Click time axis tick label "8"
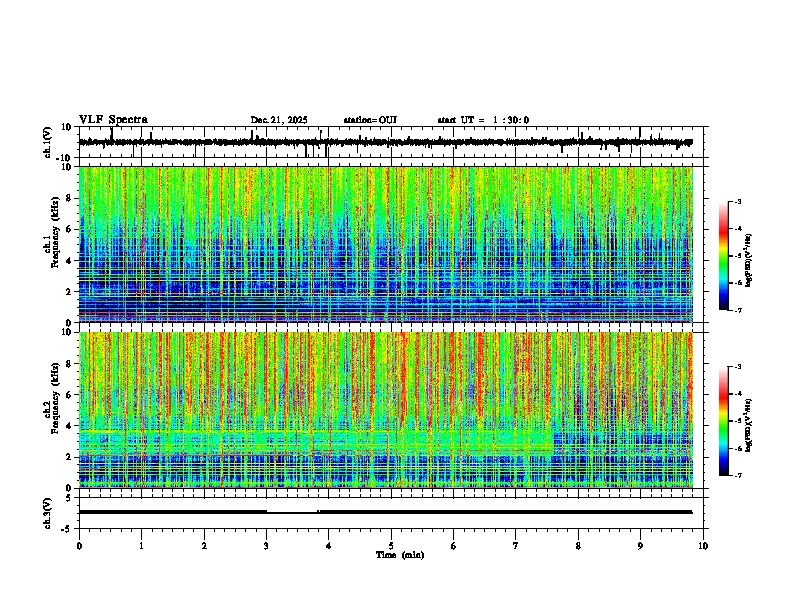This screenshot has width=792, height=612. click(578, 546)
